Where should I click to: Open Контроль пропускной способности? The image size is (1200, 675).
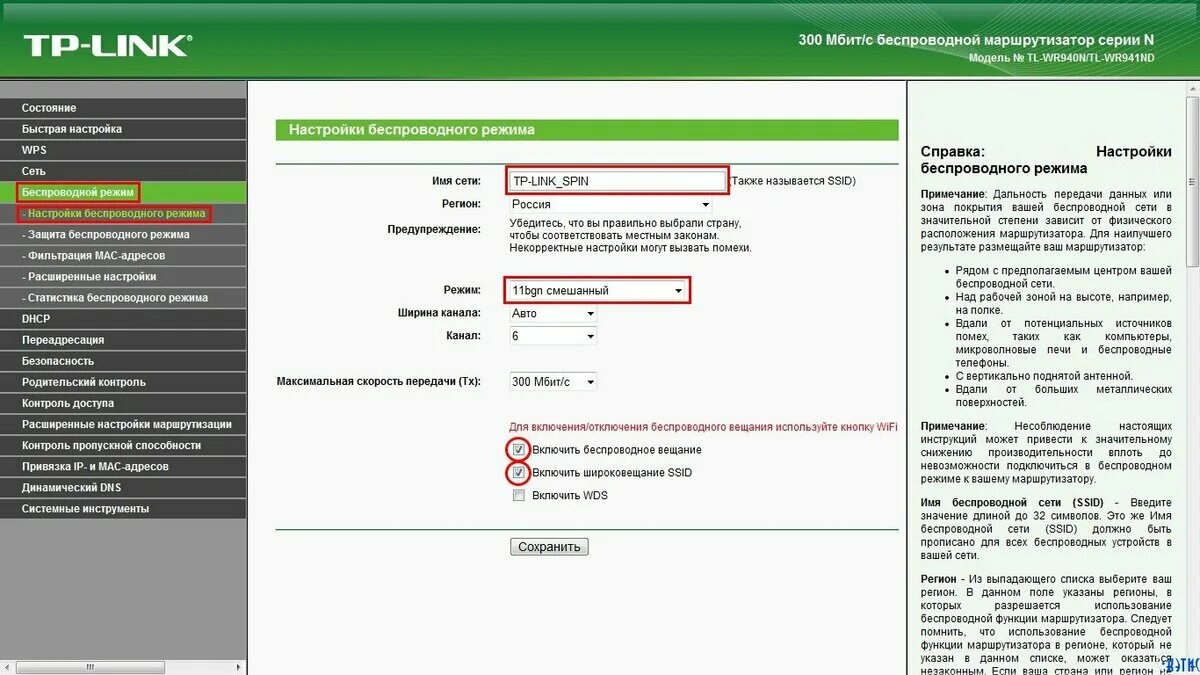coord(122,445)
